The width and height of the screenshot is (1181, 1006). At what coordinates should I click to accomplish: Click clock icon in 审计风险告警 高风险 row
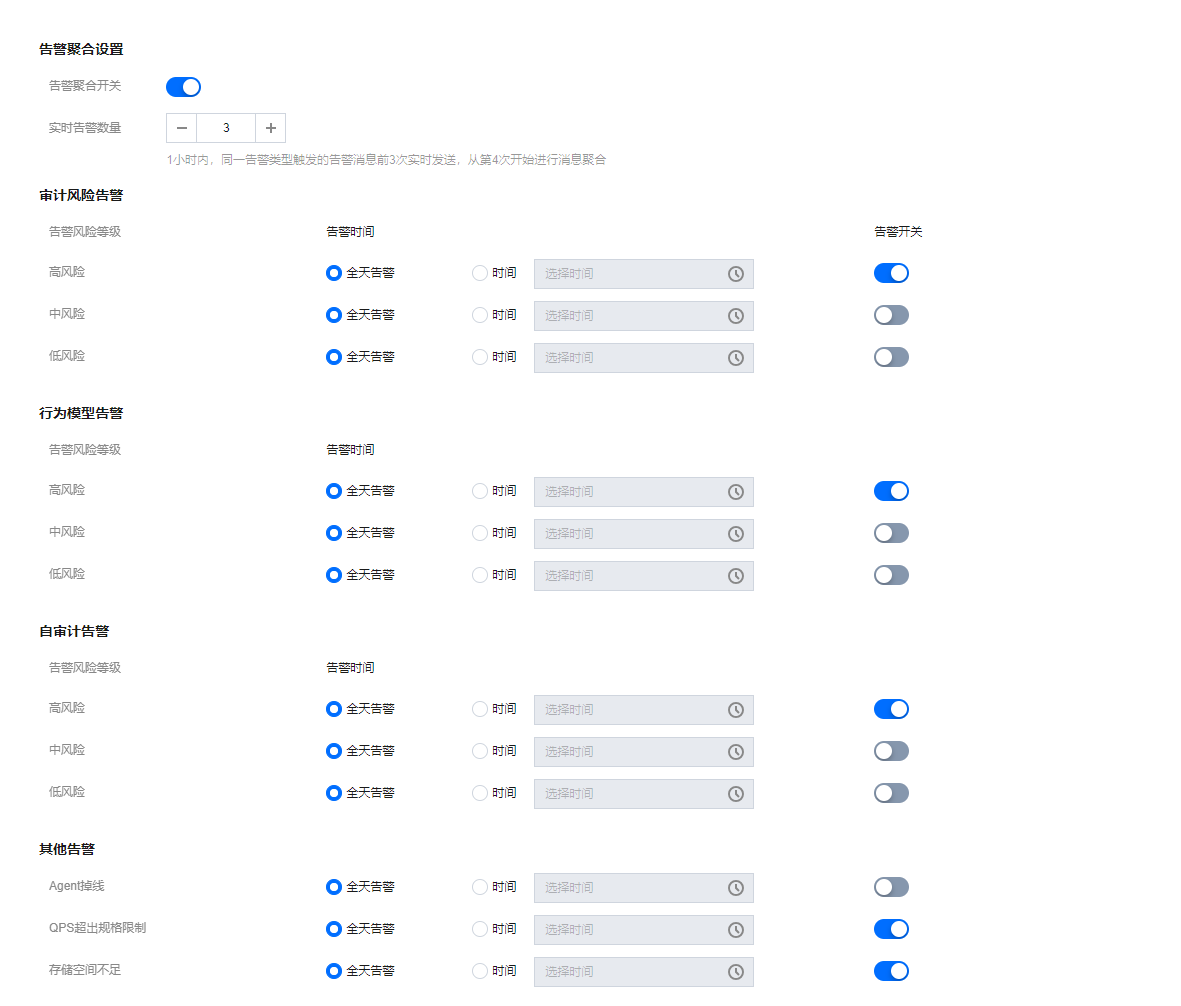(735, 274)
